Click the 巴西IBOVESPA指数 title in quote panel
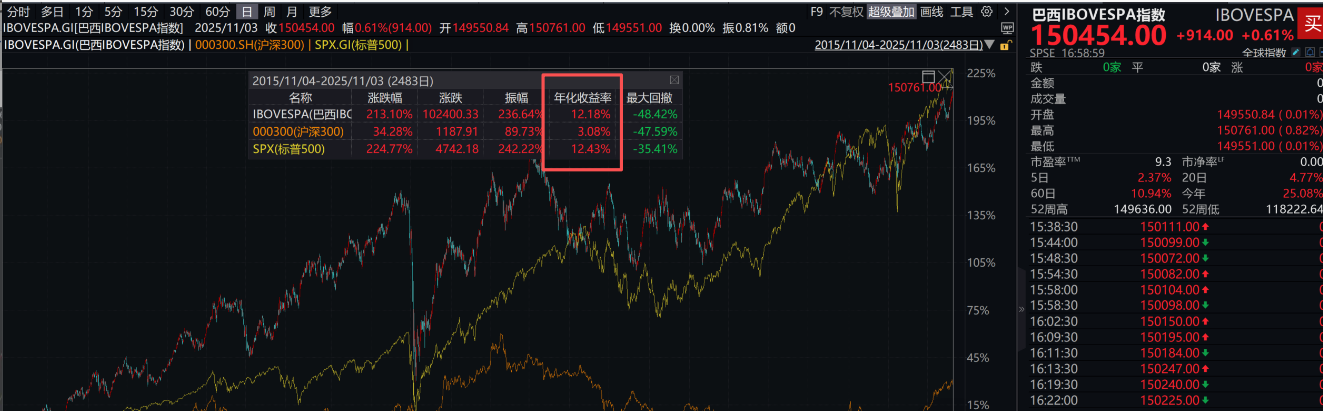1323x411 pixels. (x=1098, y=15)
